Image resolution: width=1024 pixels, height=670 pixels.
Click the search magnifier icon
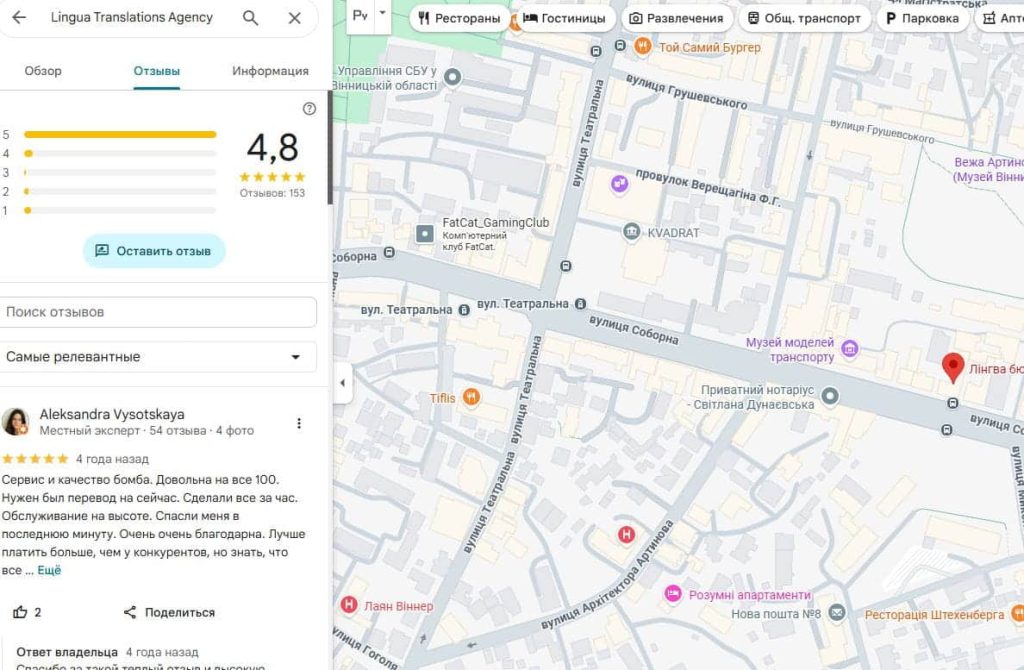click(250, 18)
